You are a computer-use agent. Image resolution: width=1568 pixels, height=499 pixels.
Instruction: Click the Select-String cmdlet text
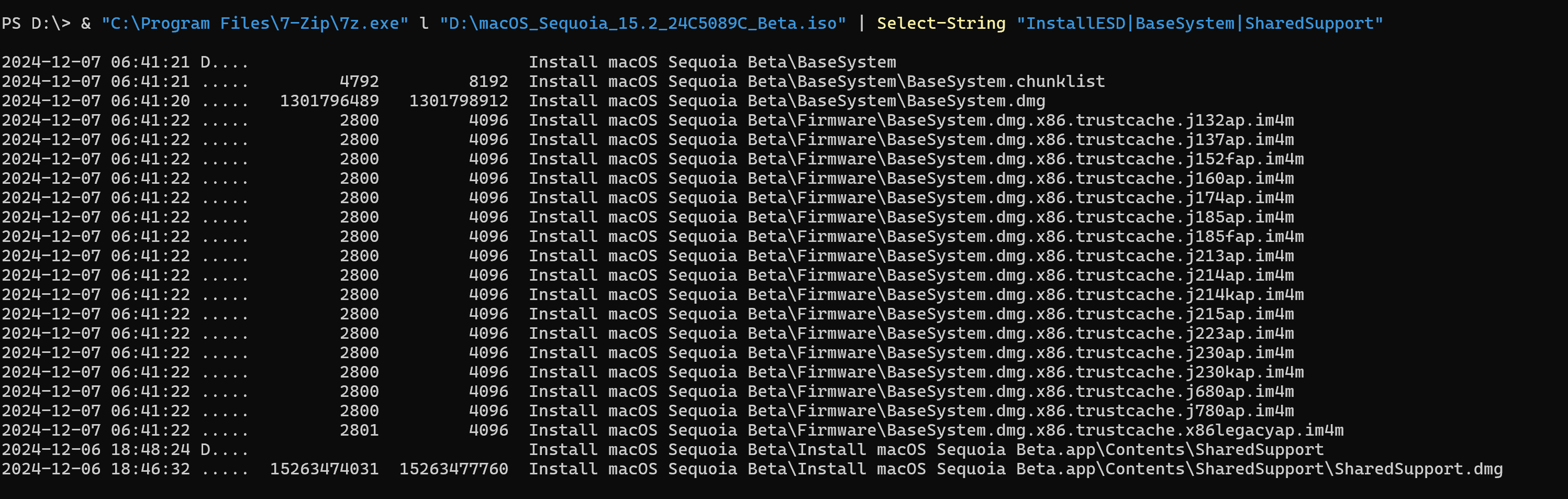point(940,23)
